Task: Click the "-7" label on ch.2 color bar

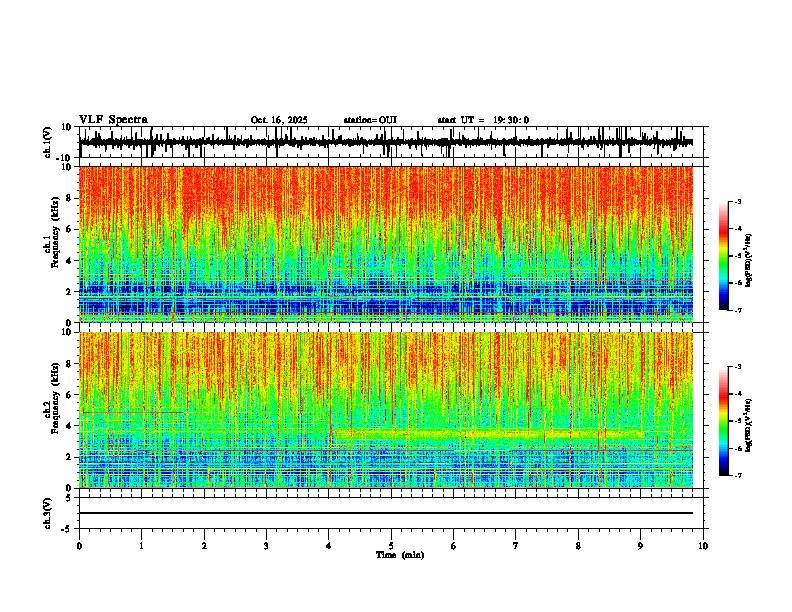Action: click(737, 475)
